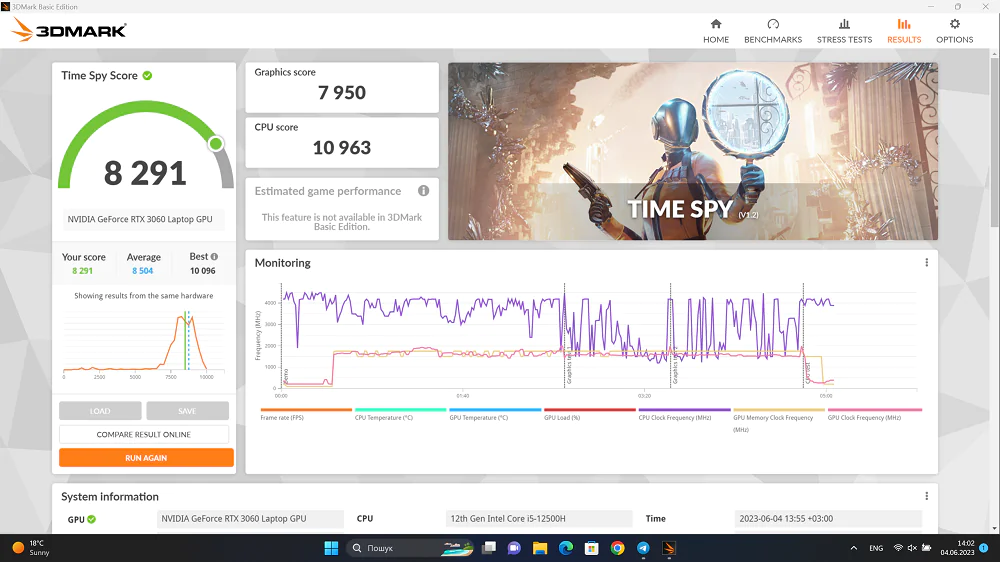
Task: Open Wi-Fi network settings in tray
Action: (898, 548)
